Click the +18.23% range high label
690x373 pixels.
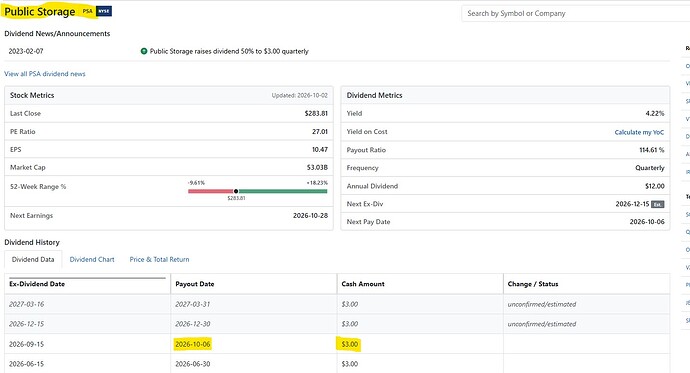[317, 183]
